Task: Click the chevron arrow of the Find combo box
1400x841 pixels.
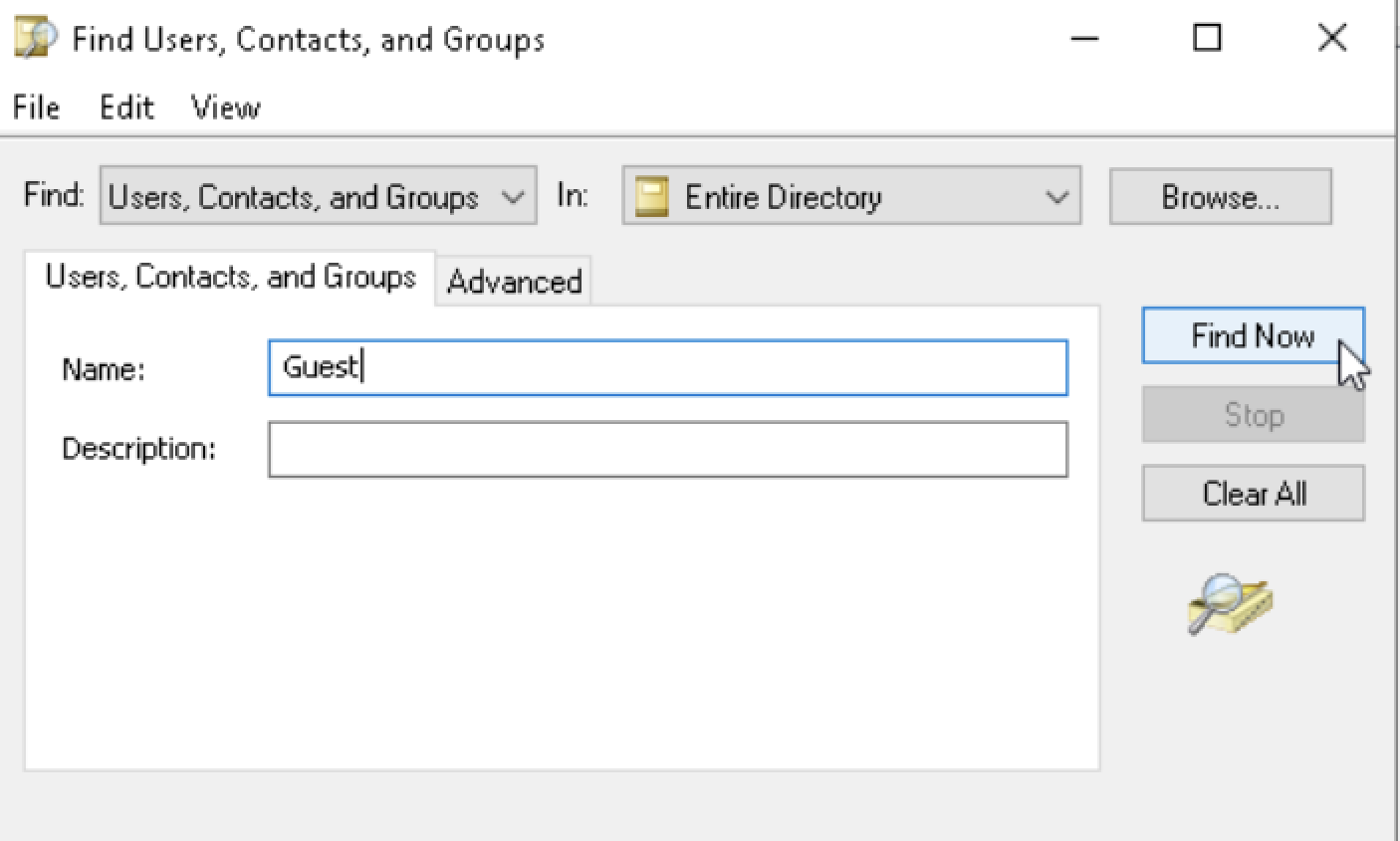Action: point(513,197)
